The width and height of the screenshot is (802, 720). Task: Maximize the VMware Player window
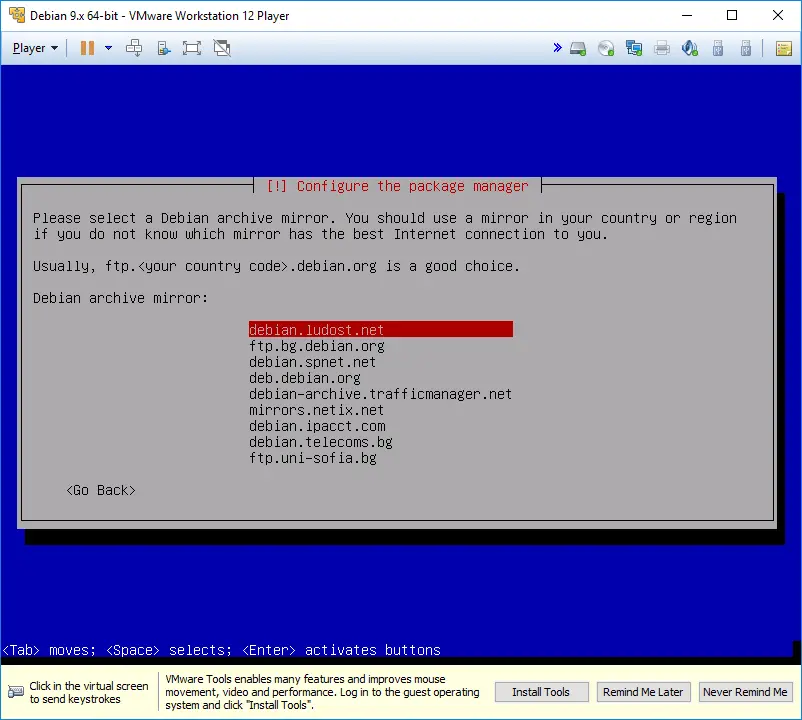[732, 15]
